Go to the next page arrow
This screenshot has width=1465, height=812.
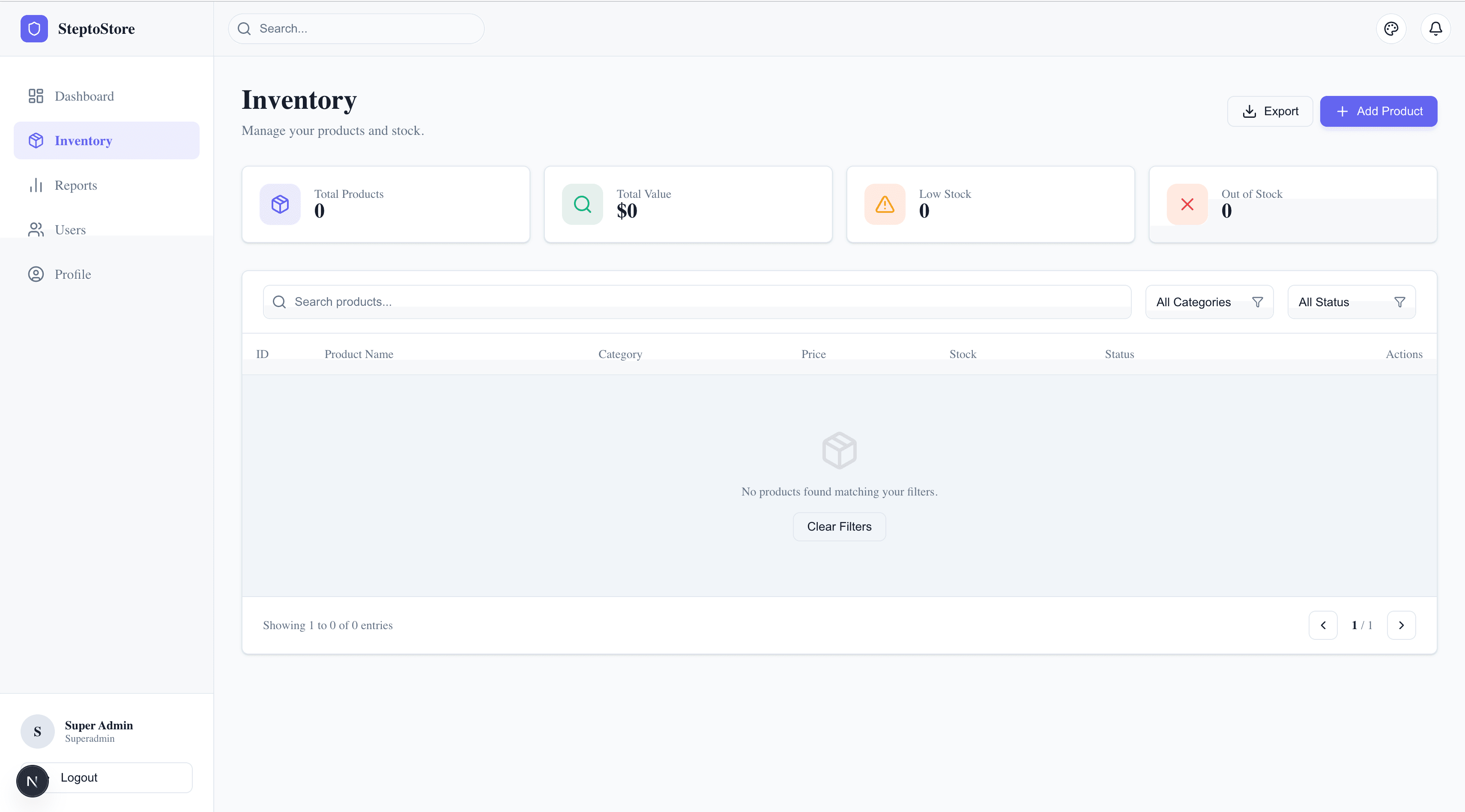[x=1401, y=625]
